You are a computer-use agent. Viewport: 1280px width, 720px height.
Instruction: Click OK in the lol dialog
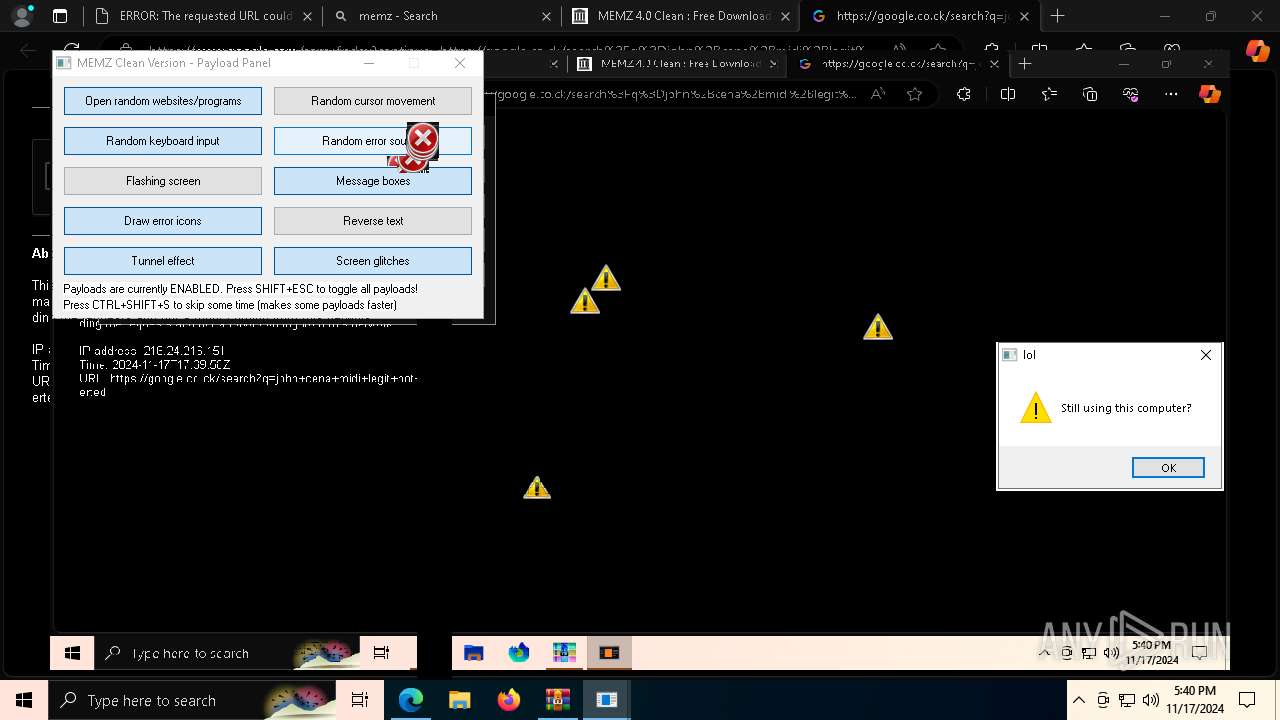[x=1168, y=468]
